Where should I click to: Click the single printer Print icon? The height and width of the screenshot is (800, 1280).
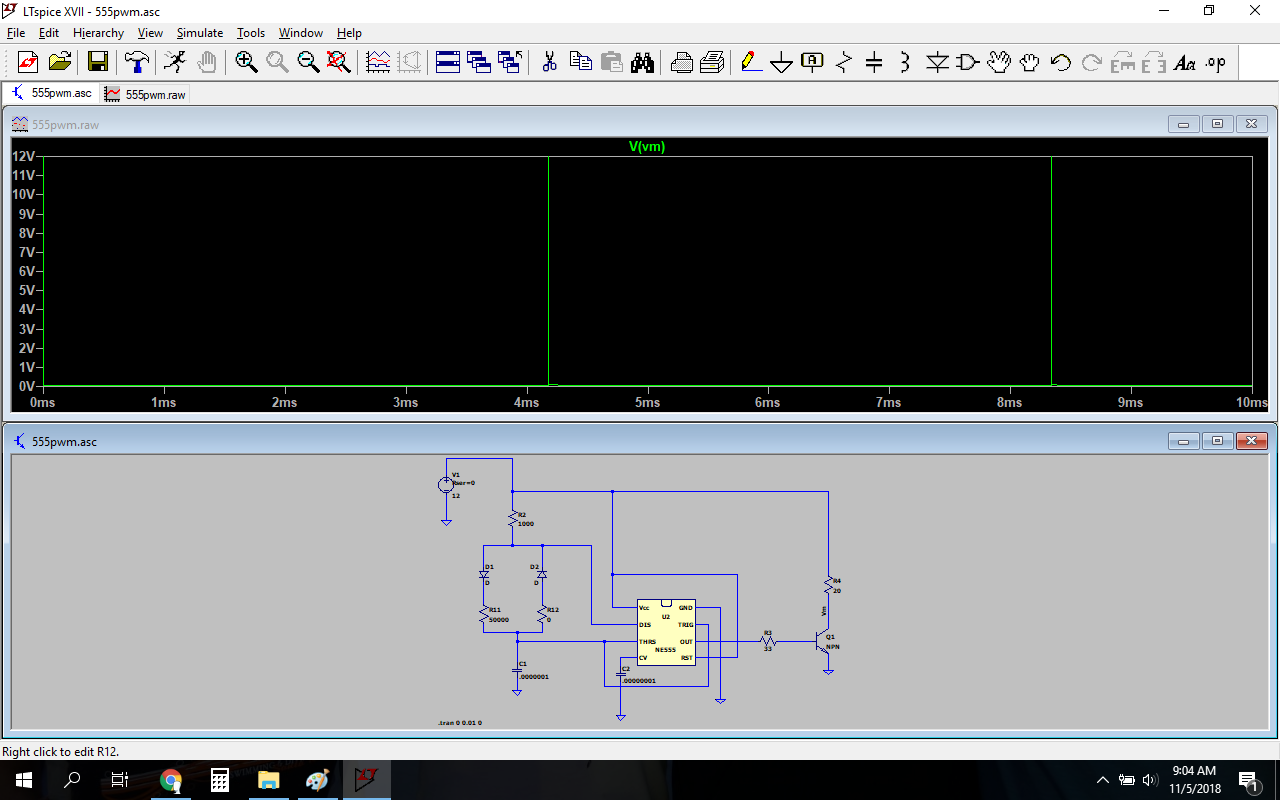(681, 62)
